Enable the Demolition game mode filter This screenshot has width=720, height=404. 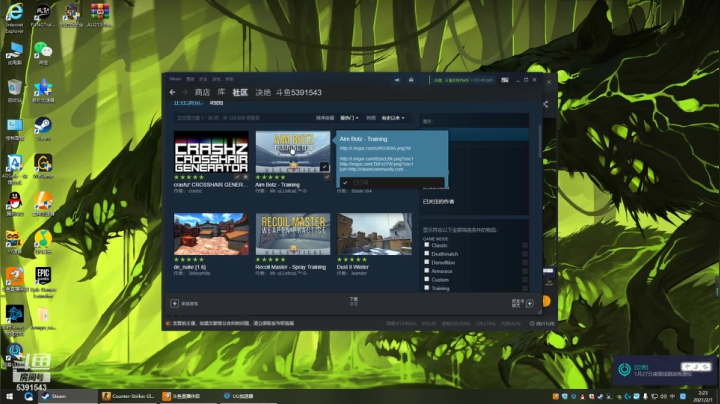click(x=427, y=262)
